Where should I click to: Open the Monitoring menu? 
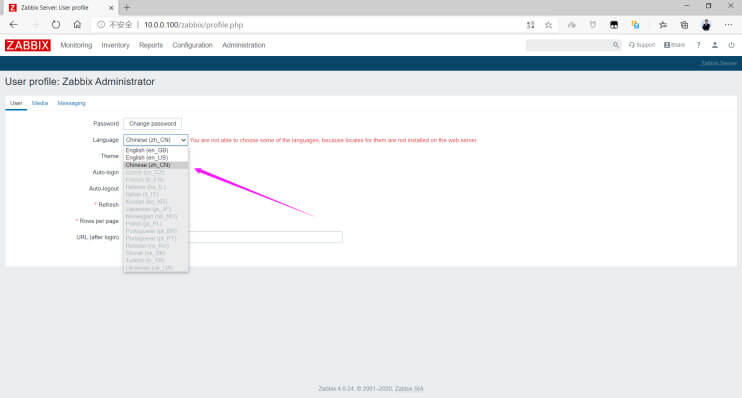click(x=76, y=45)
